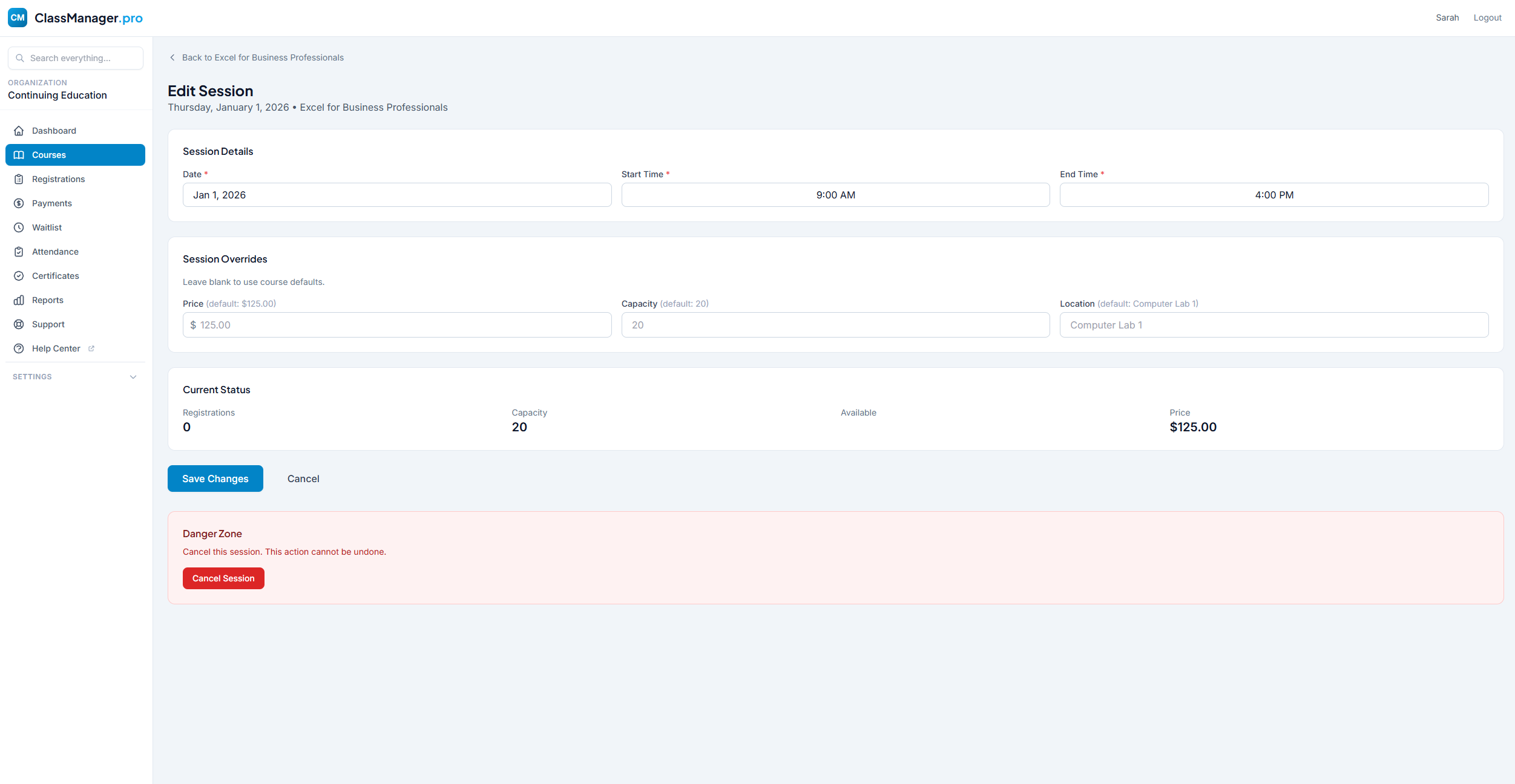Cancel Session in the Danger Zone

click(x=223, y=578)
